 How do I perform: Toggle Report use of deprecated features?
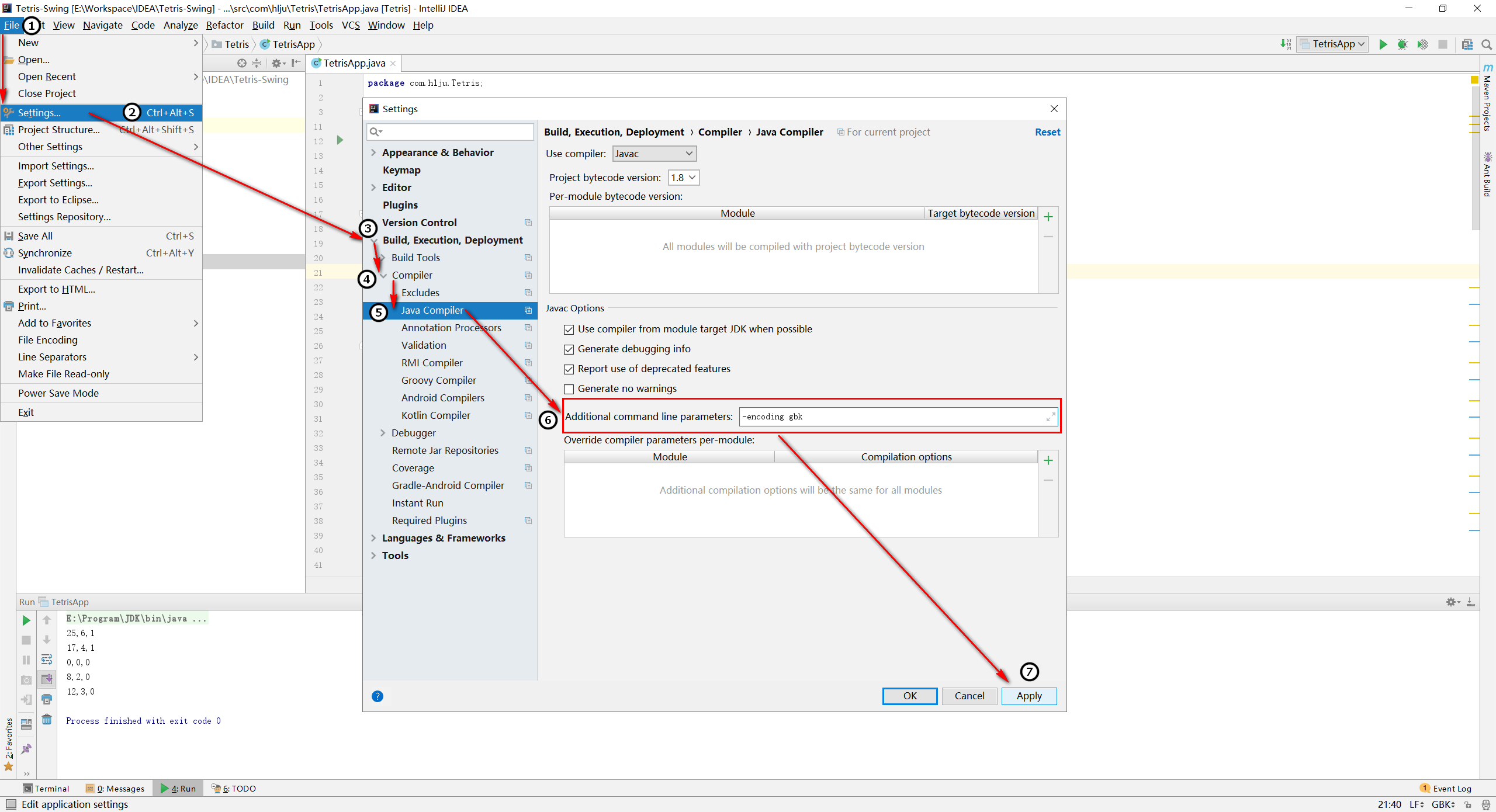567,369
